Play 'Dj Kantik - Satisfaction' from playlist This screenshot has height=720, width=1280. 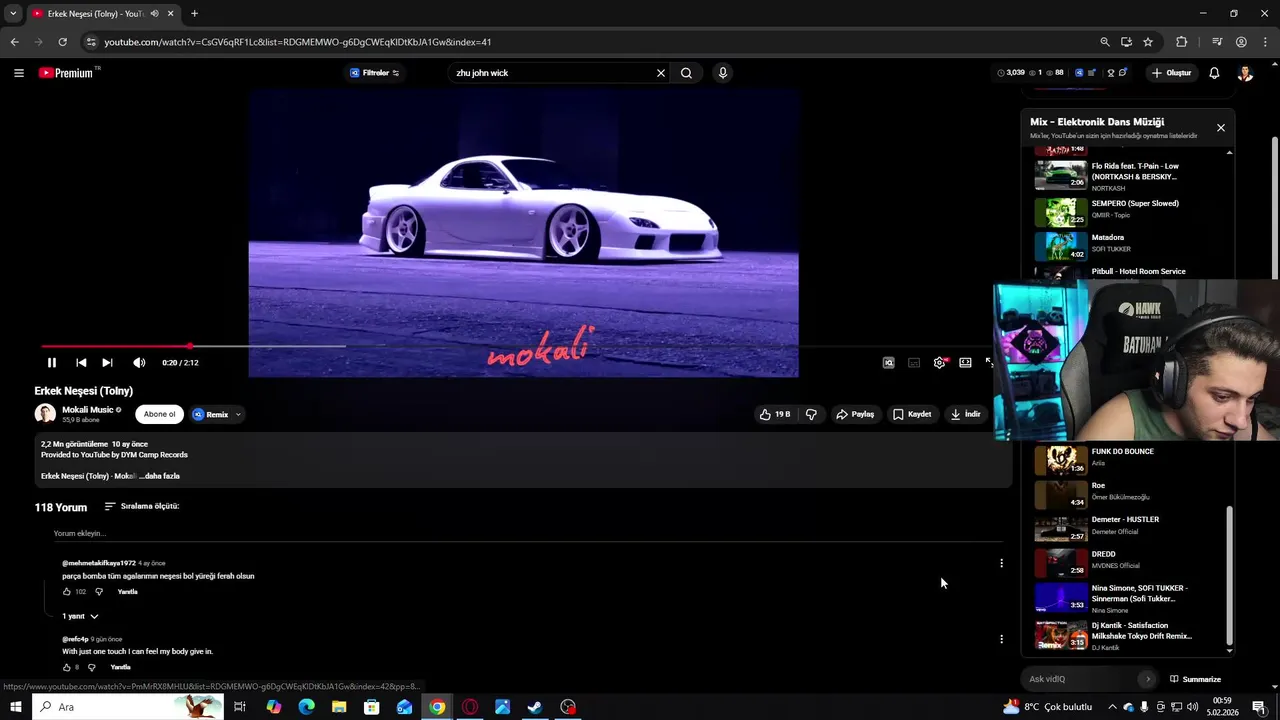[1130, 636]
